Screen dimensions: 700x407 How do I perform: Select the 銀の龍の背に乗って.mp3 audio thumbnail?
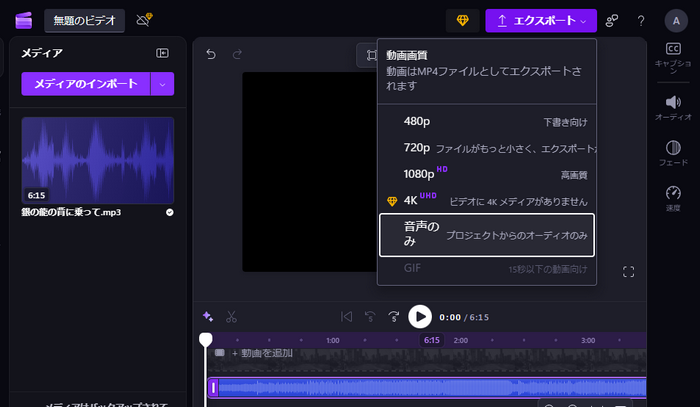pos(98,160)
